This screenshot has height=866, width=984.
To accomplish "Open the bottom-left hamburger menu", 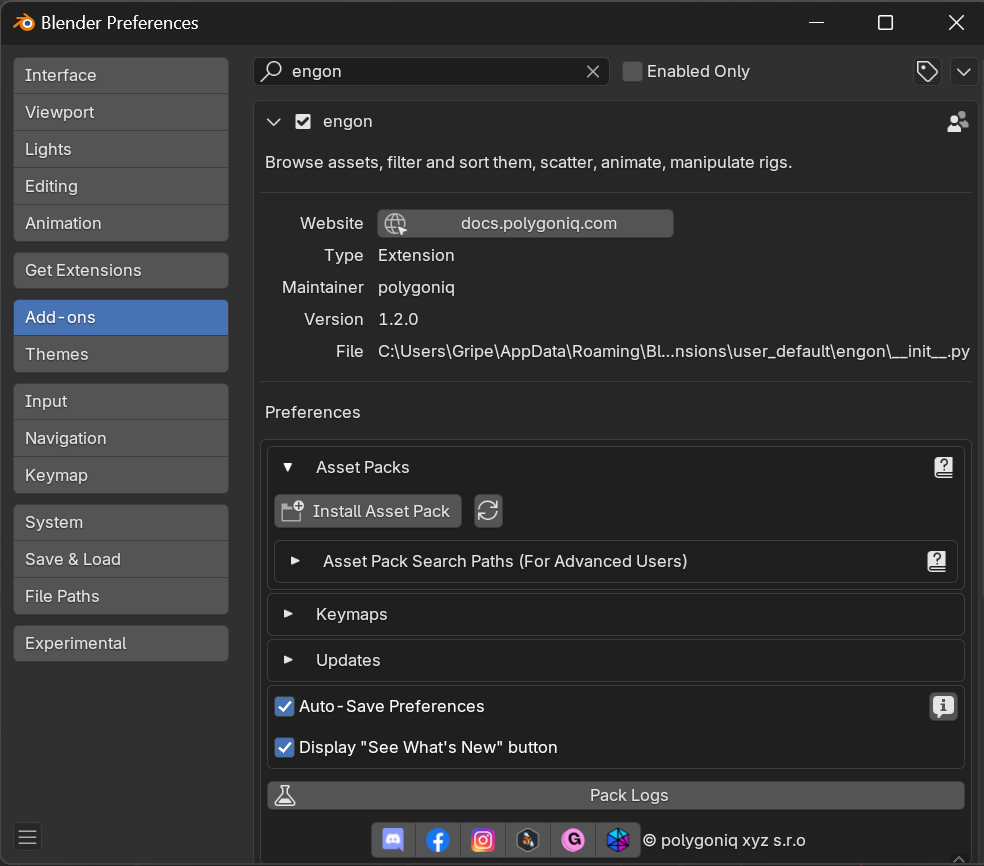I will (26, 837).
